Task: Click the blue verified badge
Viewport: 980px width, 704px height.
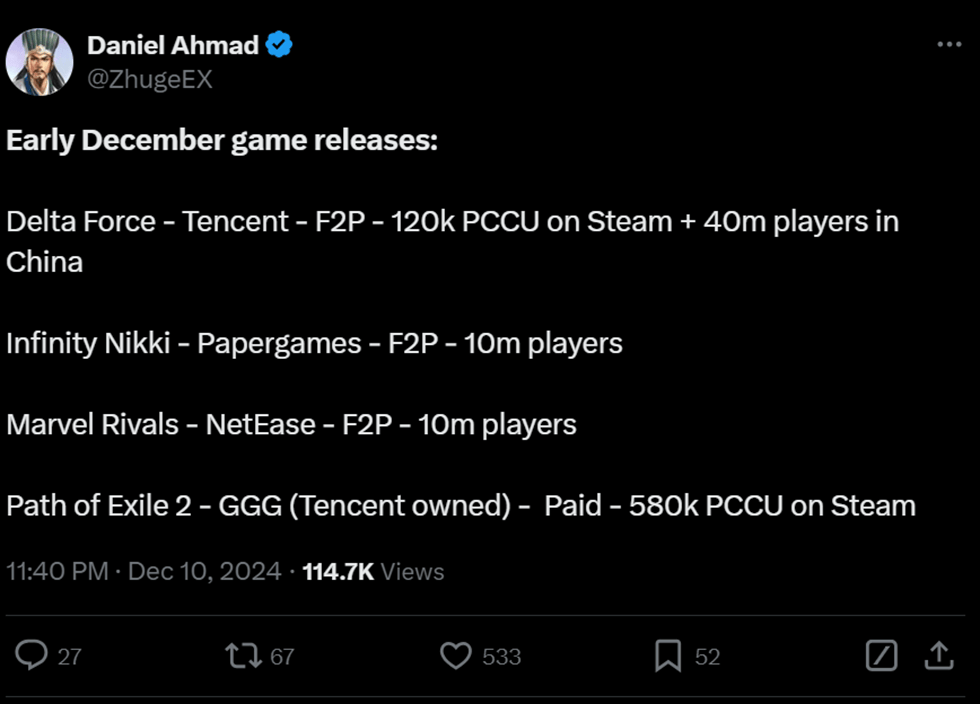Action: [x=280, y=45]
